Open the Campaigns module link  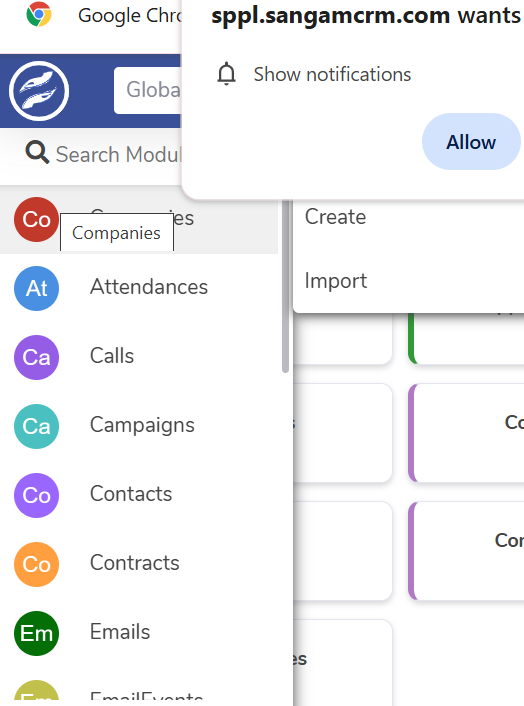click(142, 425)
